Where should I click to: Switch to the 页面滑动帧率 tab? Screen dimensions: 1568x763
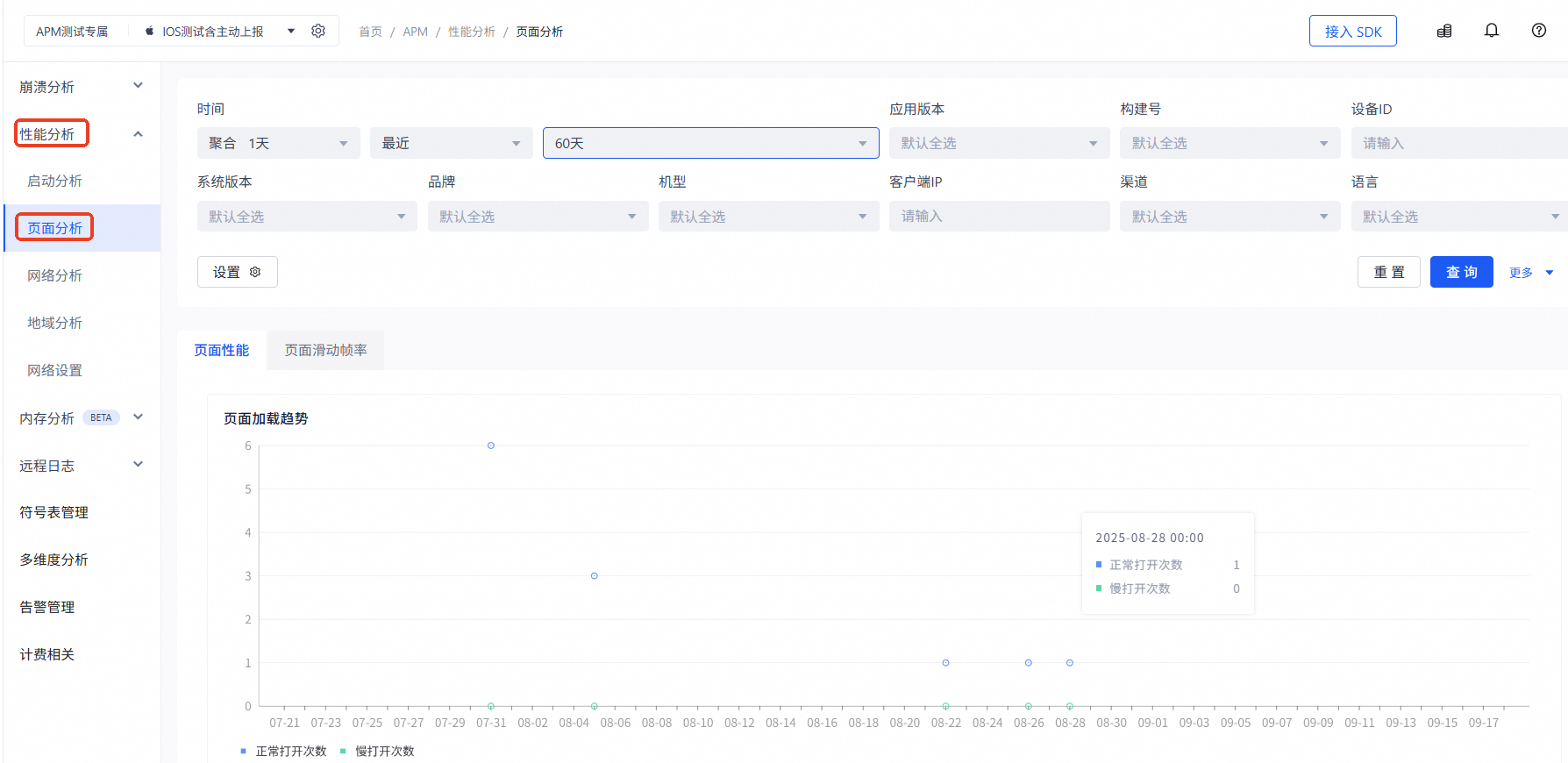[x=326, y=350]
